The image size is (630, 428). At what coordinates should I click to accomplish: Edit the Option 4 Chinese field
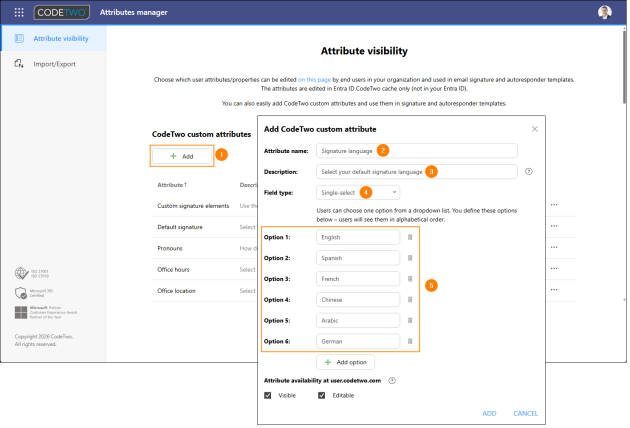(x=358, y=300)
